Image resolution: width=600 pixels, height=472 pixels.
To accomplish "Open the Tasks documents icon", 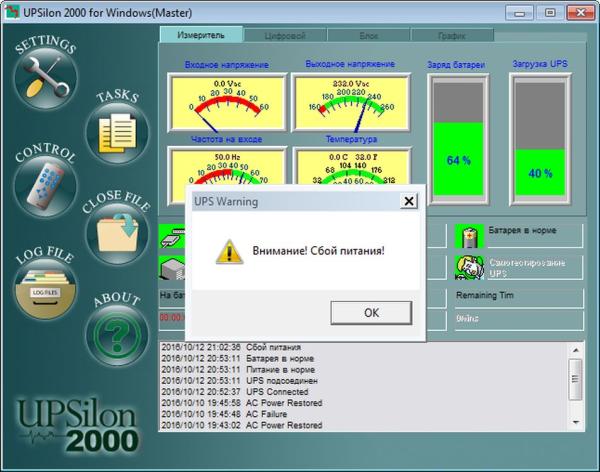I will pos(117,134).
